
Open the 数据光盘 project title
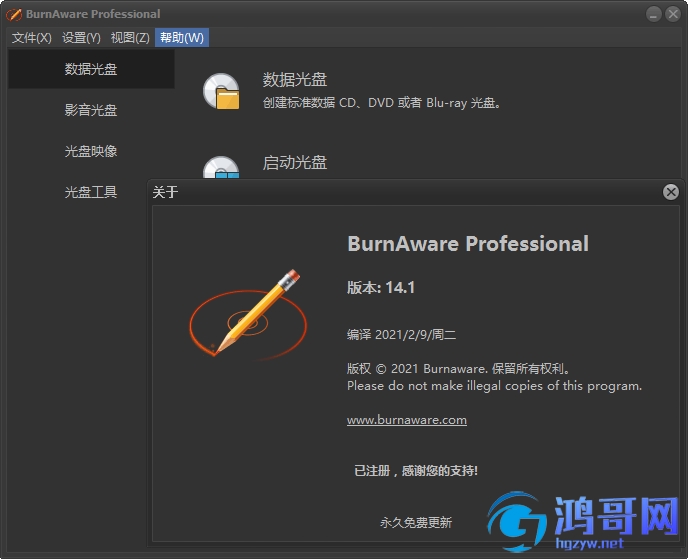295,80
